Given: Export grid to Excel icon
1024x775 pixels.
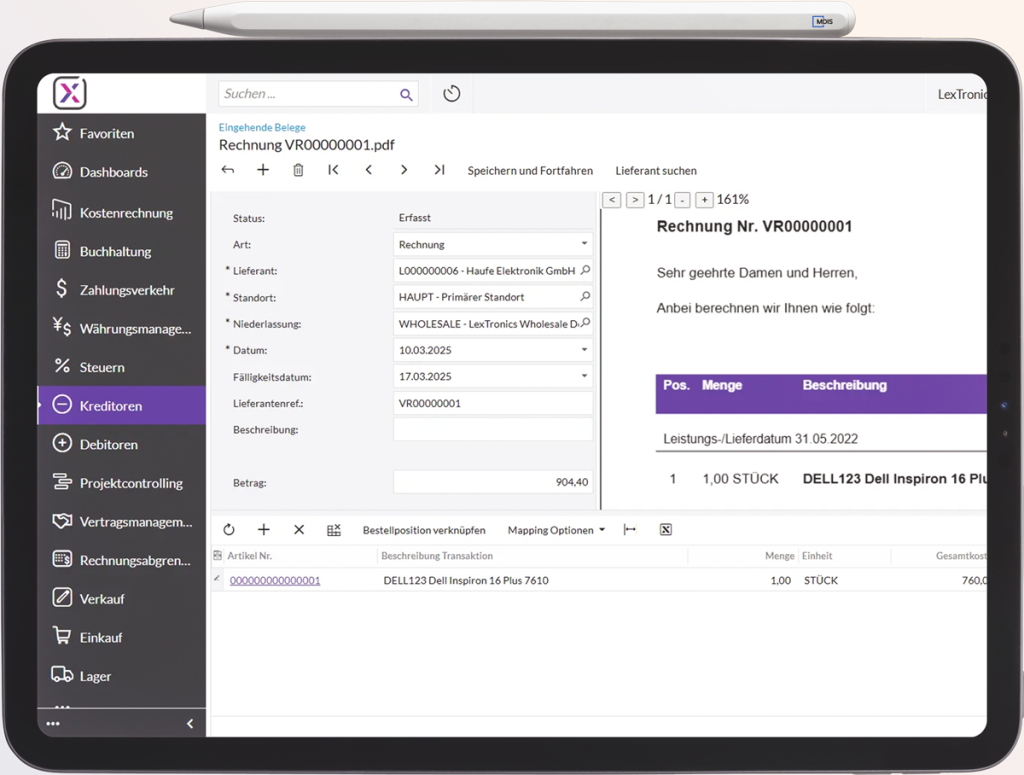Looking at the screenshot, I should 665,530.
